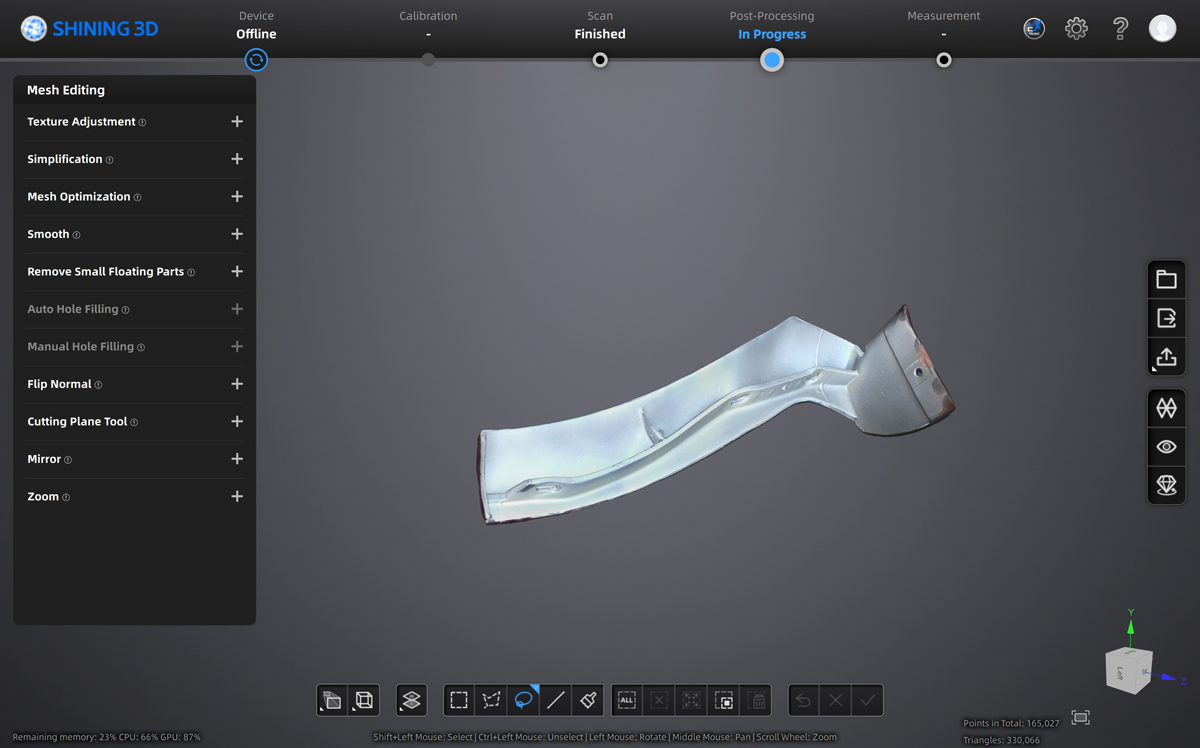Open the help question mark icon
Screen dimensions: 1200x748
[x=1120, y=28]
